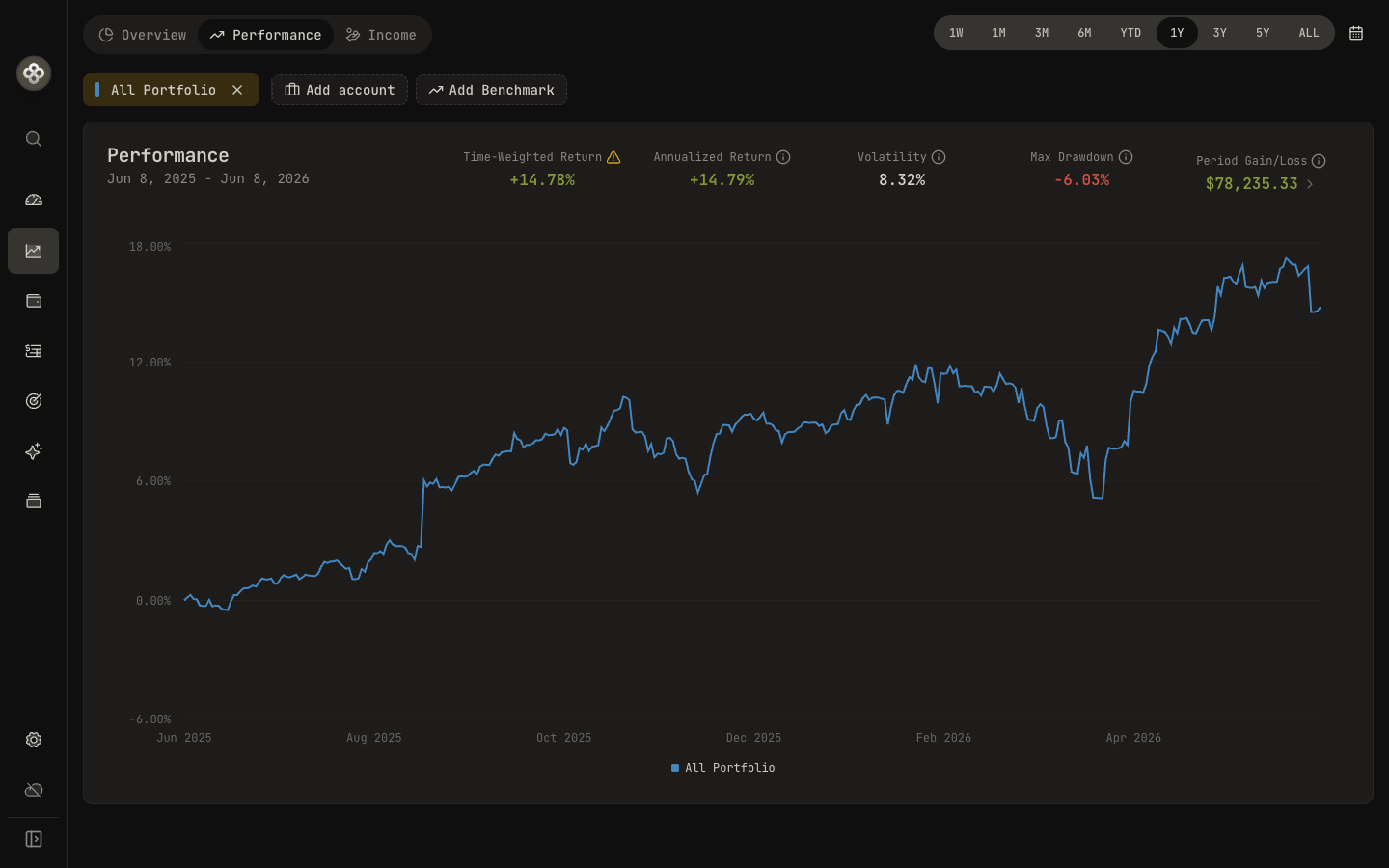Expand Period Gain/Loss details chevron

pos(1310,184)
